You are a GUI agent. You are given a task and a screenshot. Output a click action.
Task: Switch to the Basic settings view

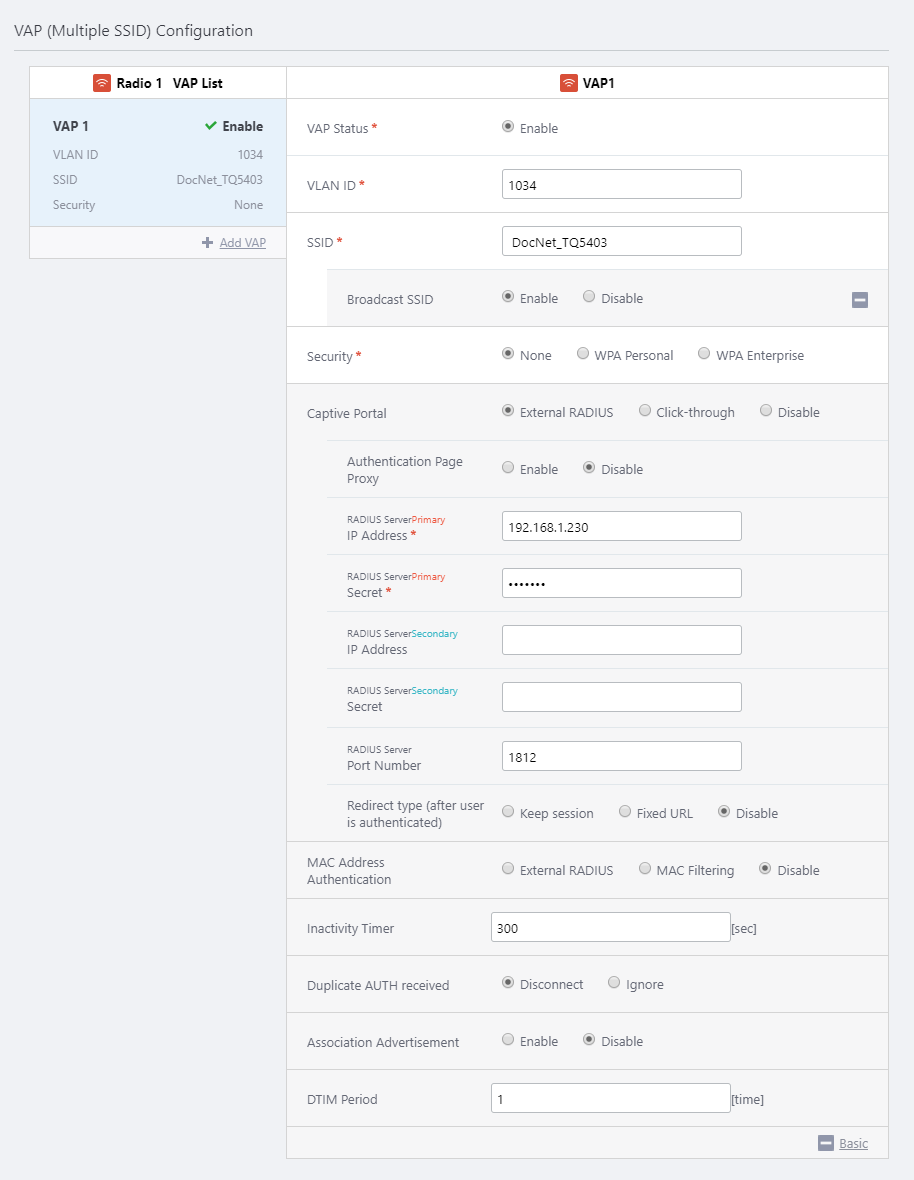853,1143
